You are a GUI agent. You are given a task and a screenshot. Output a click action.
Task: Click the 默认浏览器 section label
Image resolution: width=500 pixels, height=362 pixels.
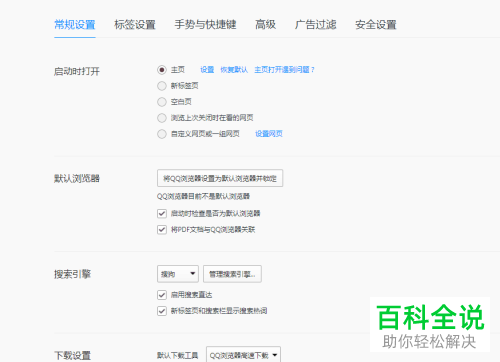click(77, 178)
